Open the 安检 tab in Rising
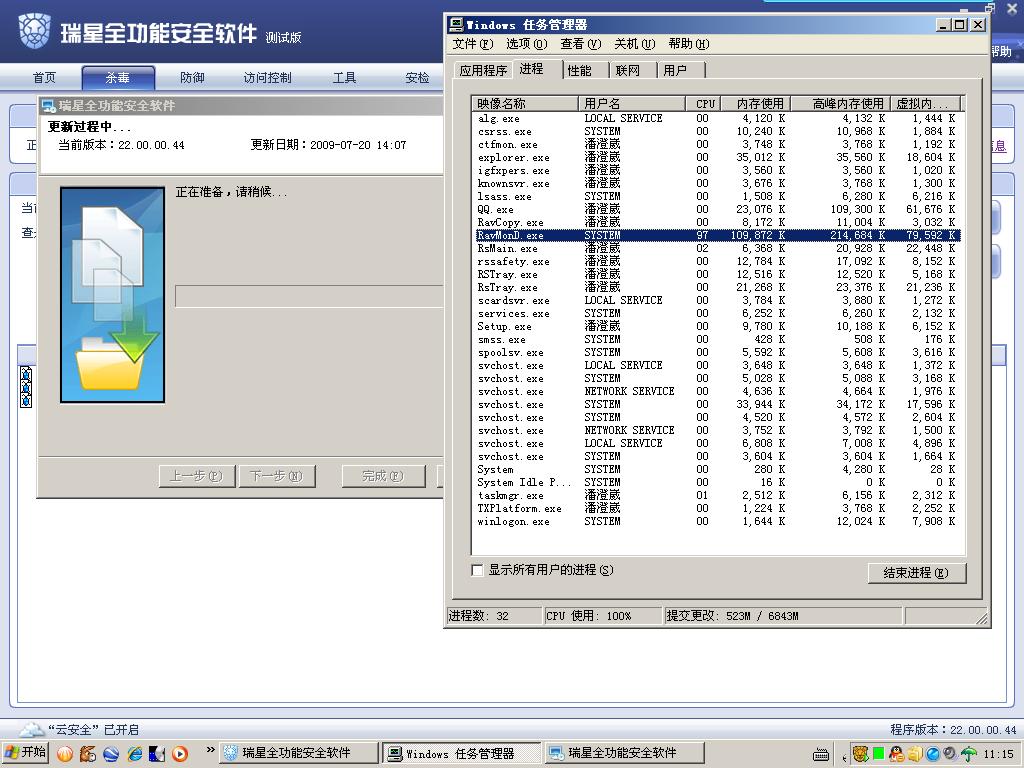This screenshot has width=1024, height=768. point(417,78)
